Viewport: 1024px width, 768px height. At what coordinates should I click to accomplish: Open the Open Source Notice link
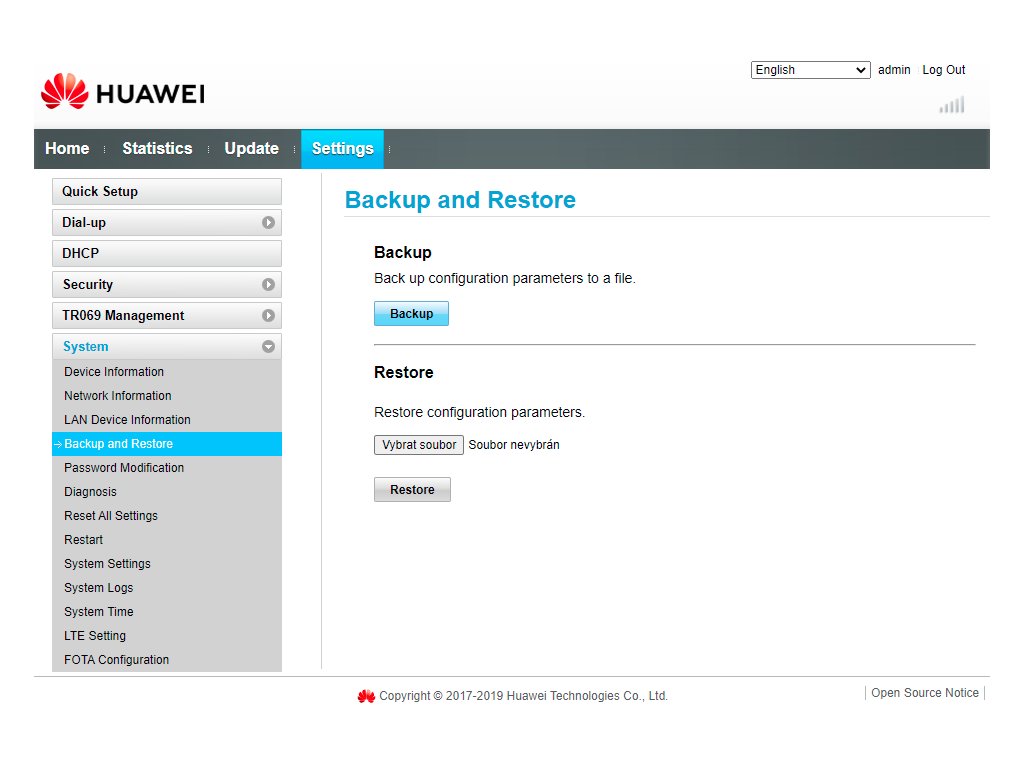tap(924, 693)
